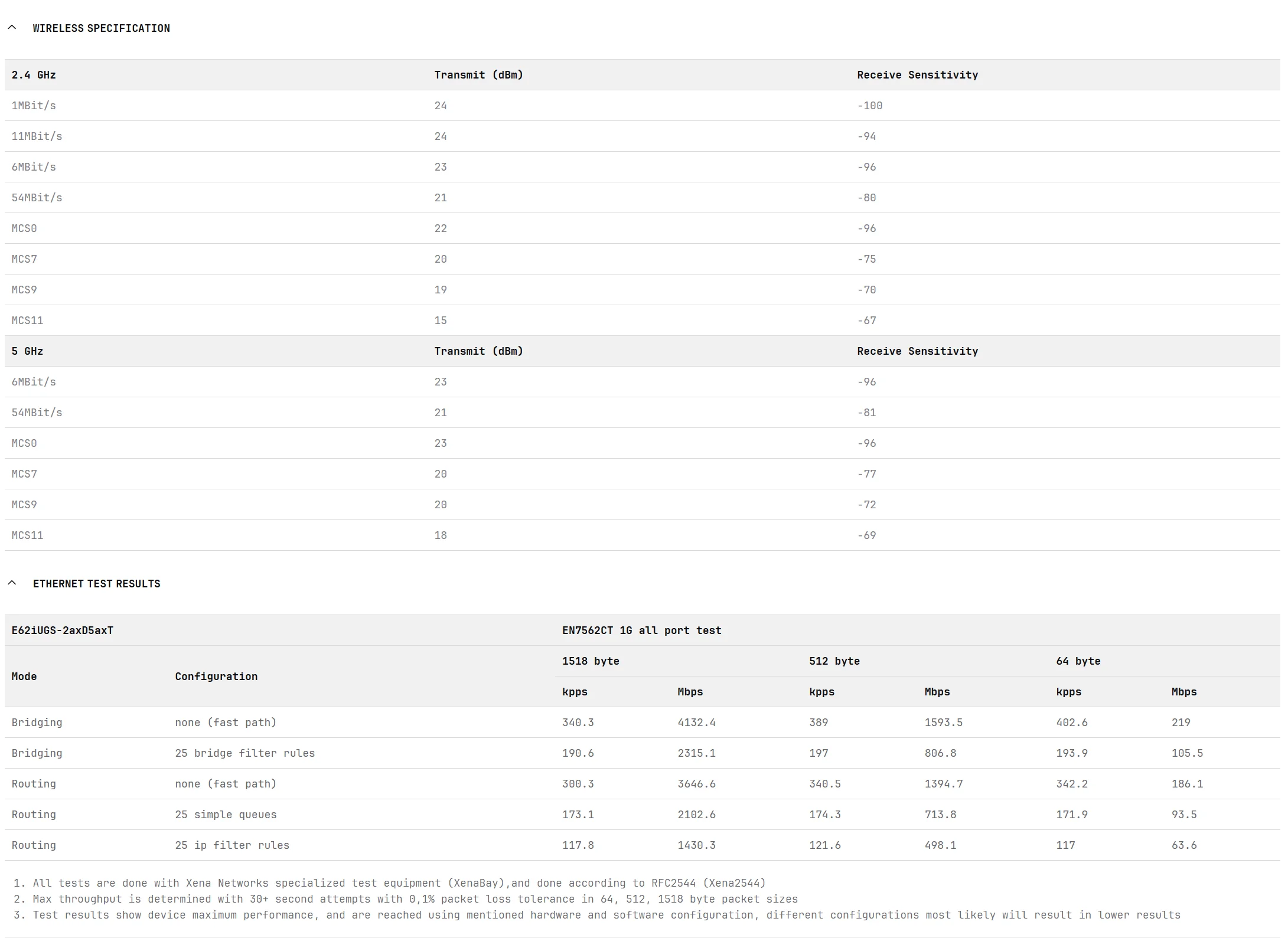Screen dimensions: 1288x951
Task: Click the 1MBit/s row in 2.4 GHz table
Action: 34,106
